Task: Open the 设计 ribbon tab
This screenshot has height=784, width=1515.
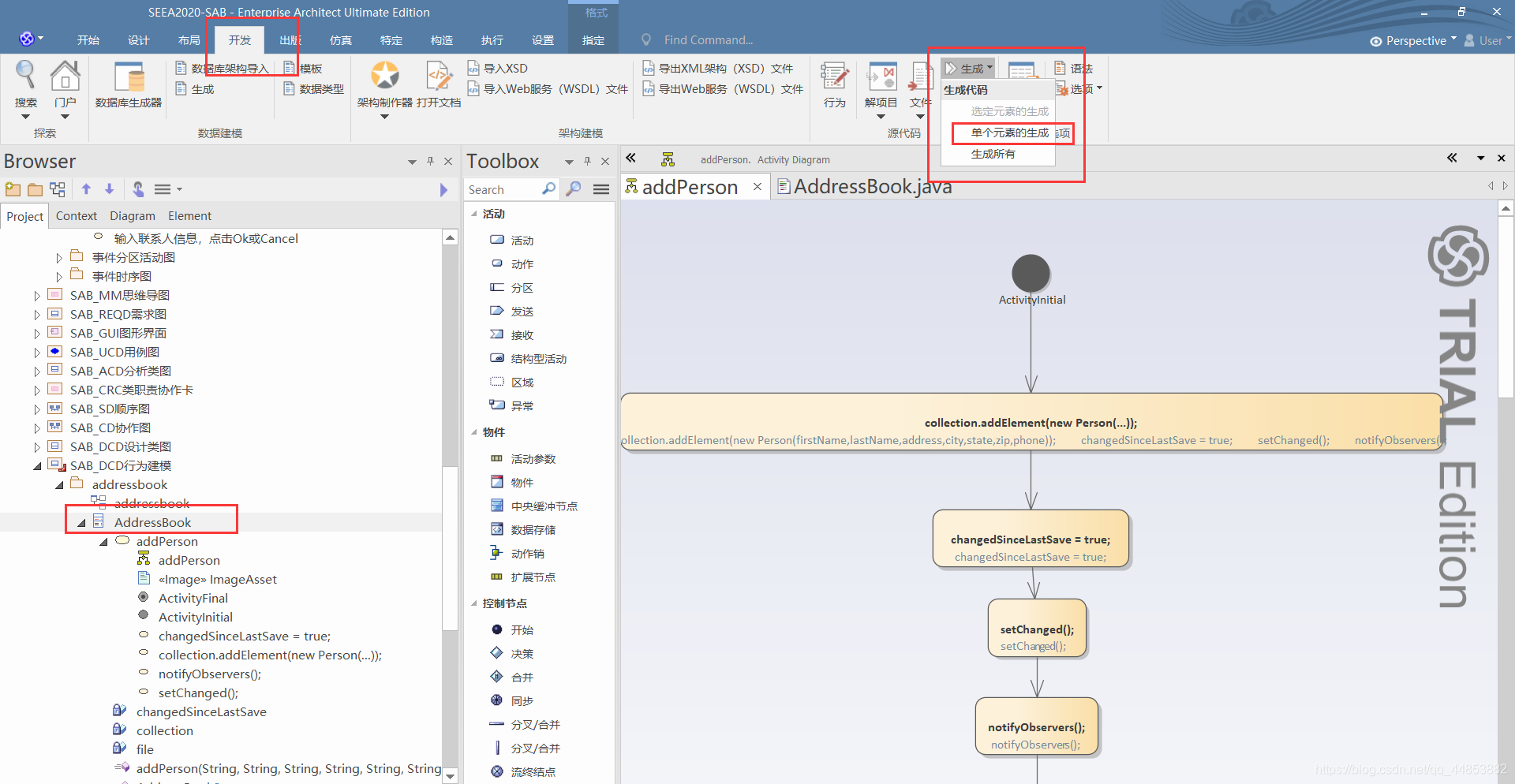Action: click(139, 40)
